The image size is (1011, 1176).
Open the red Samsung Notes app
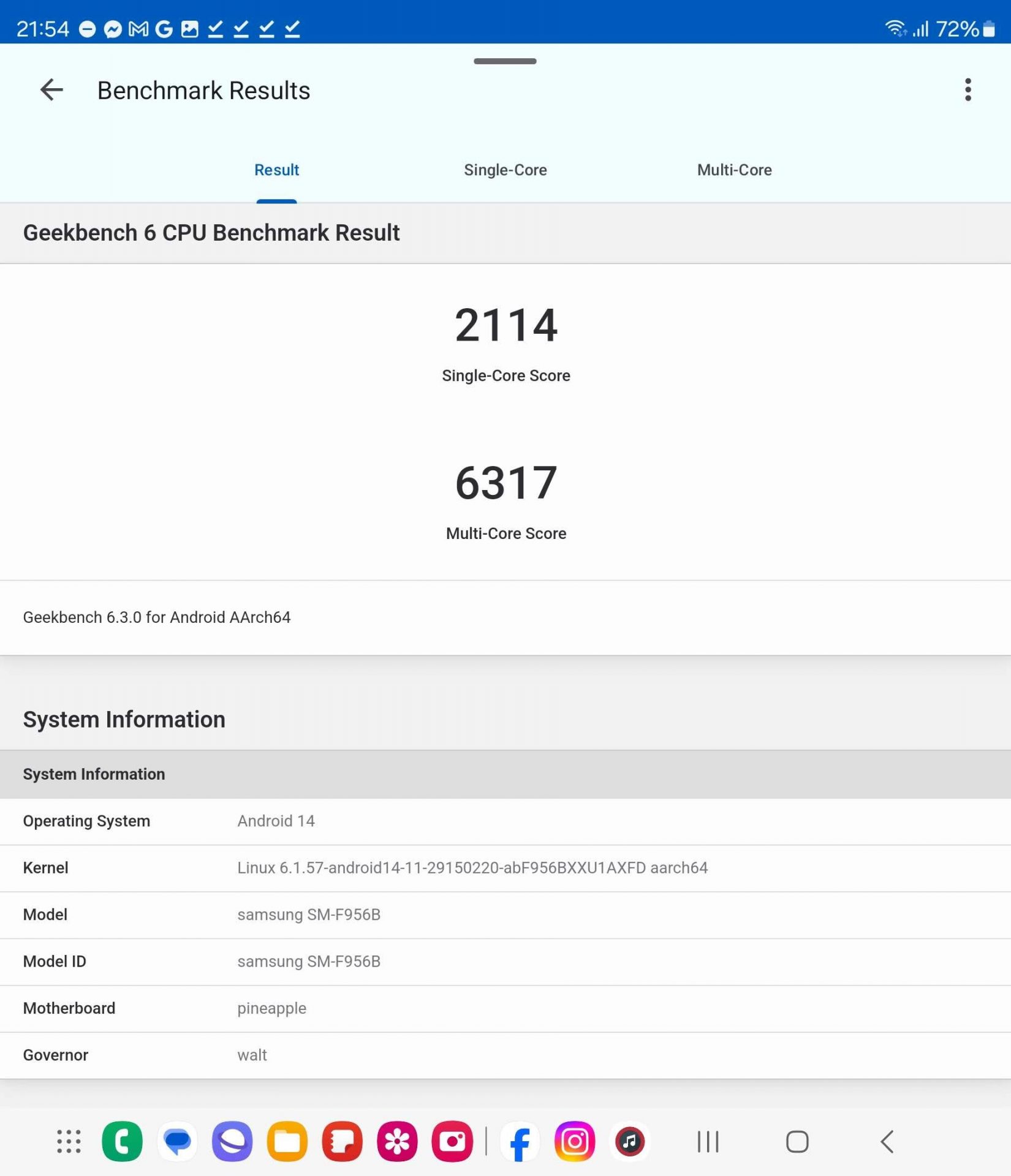click(342, 1141)
